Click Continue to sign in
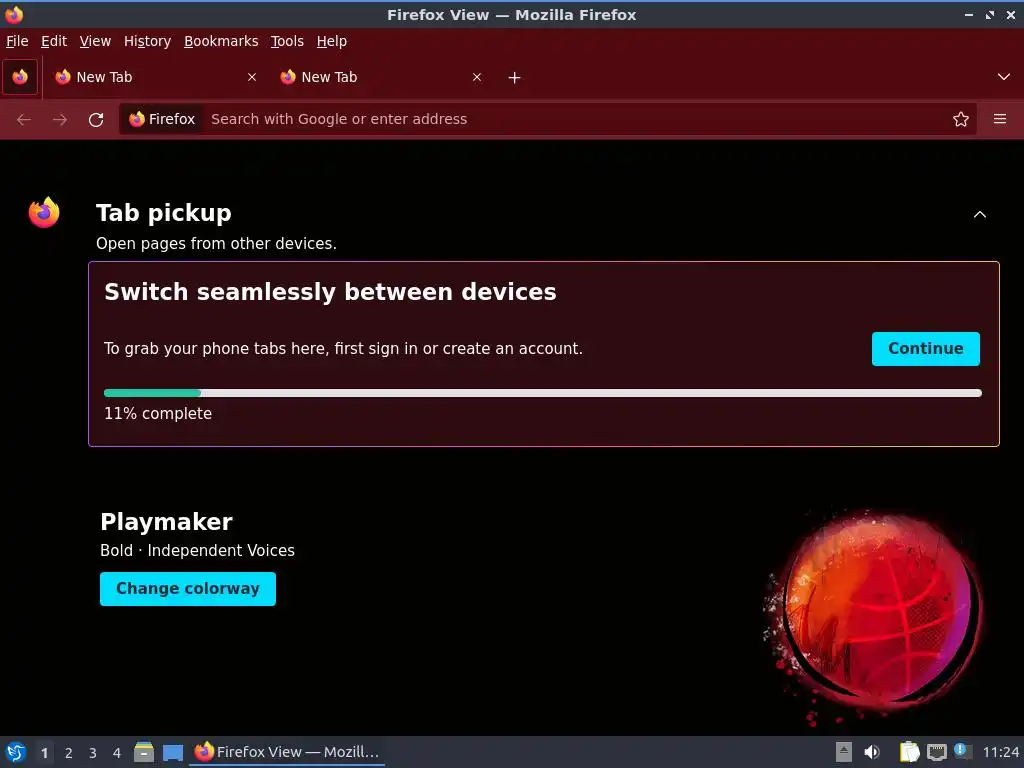This screenshot has height=768, width=1024. [925, 349]
